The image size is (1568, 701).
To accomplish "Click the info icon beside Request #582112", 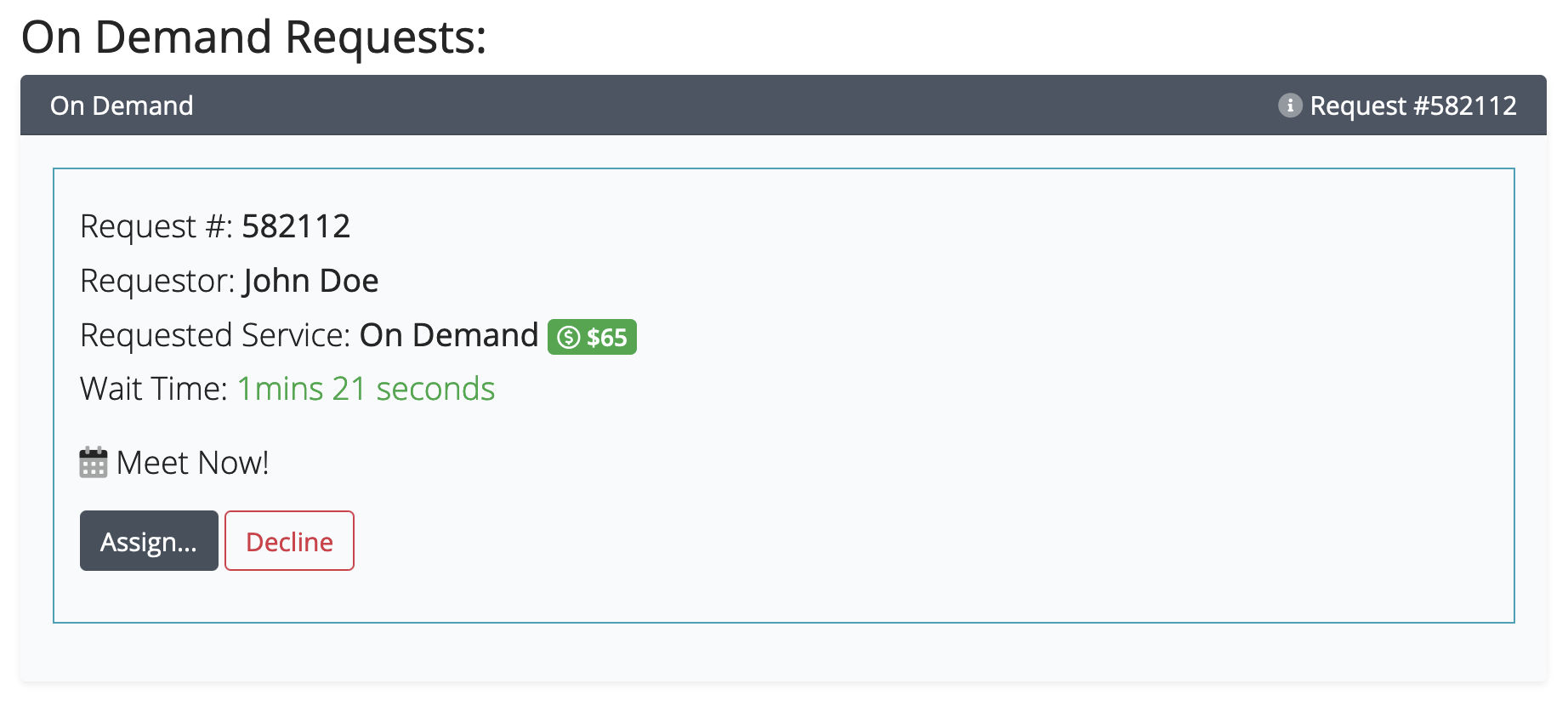I will click(x=1289, y=105).
